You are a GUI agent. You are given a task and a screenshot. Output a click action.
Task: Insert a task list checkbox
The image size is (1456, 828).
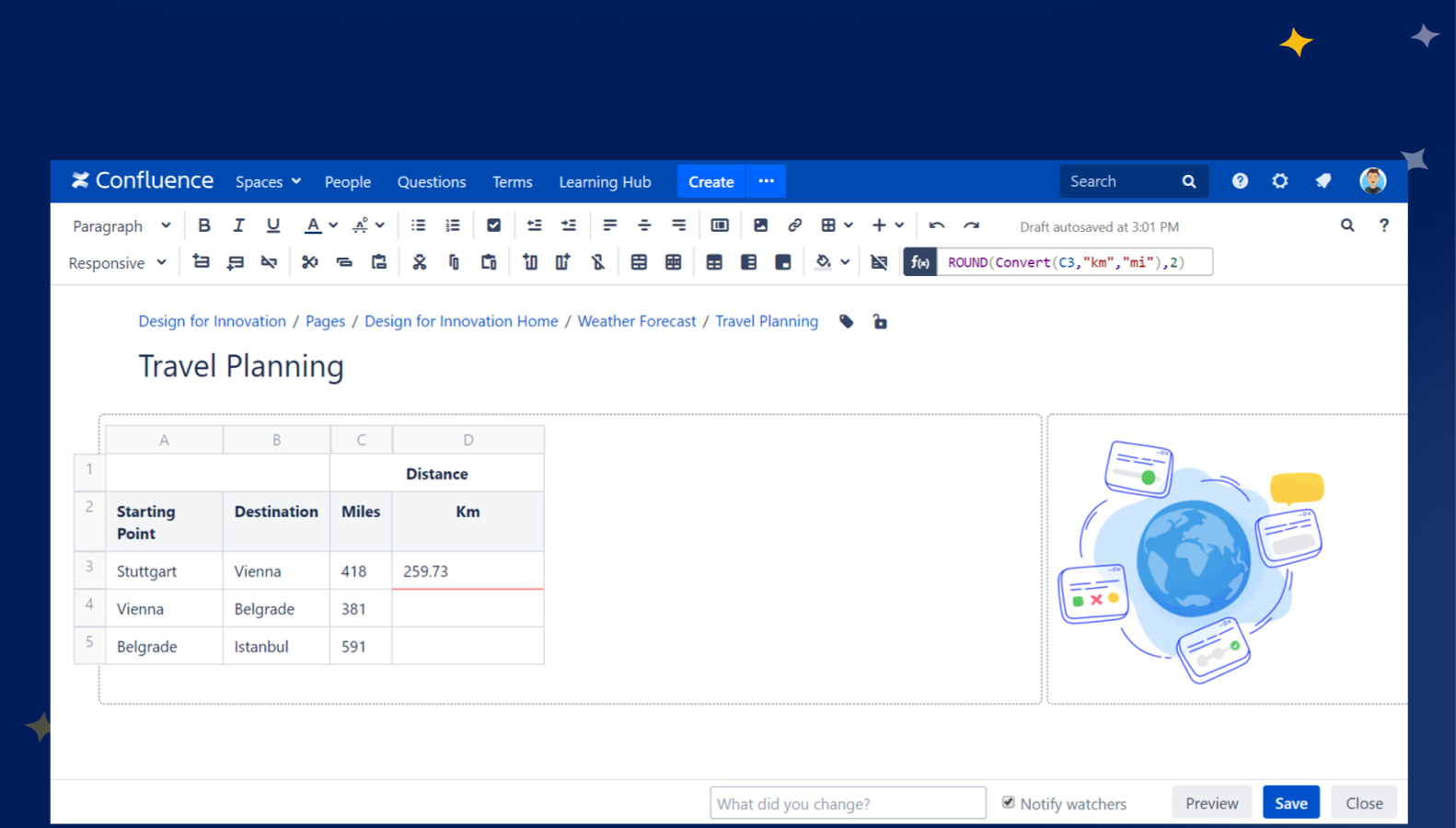click(x=493, y=225)
